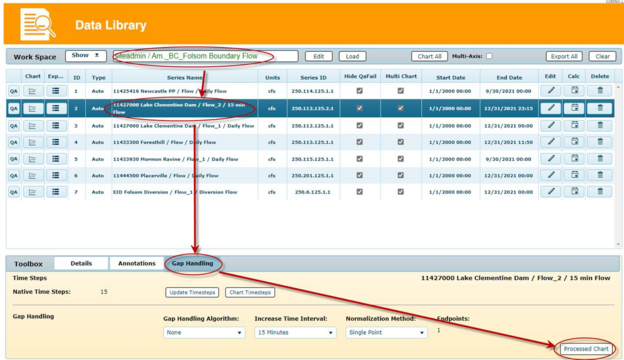This screenshot has width=624, height=360.
Task: Open the calculator for the EID Folsom Diversion row
Action: coord(574,192)
